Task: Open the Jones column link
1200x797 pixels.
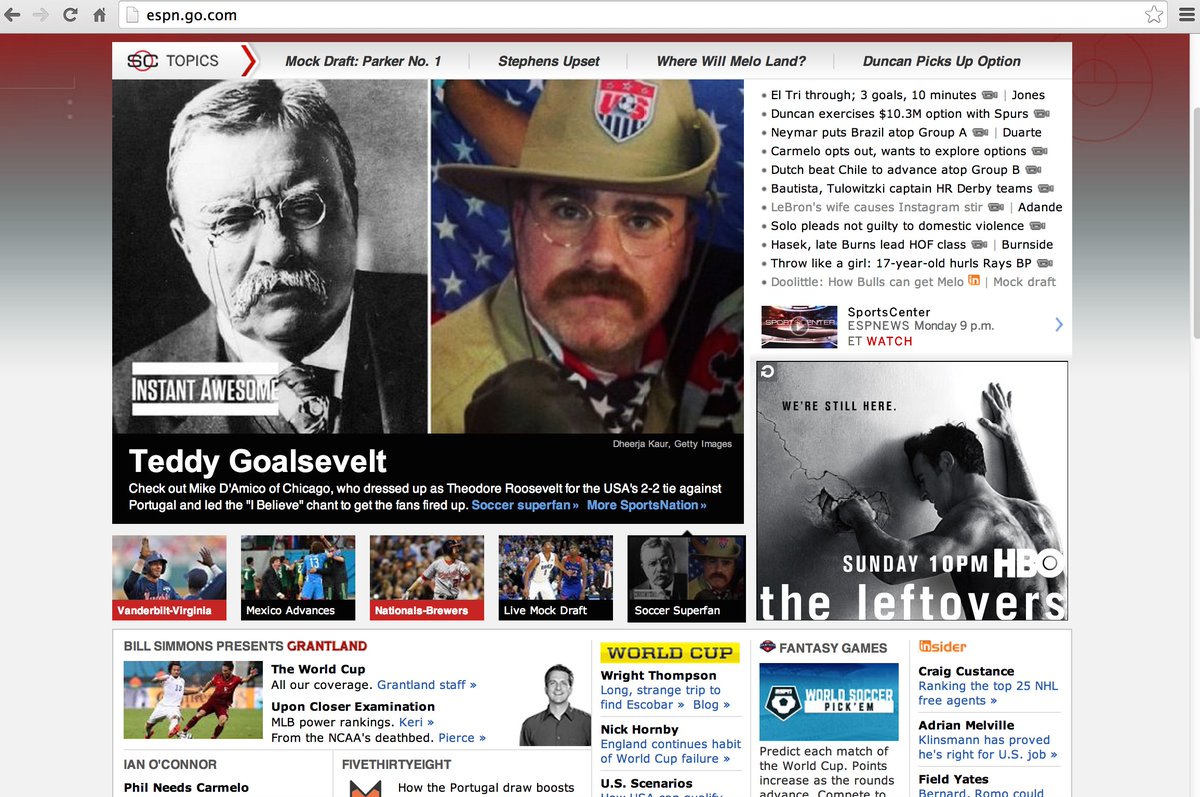Action: 1028,95
